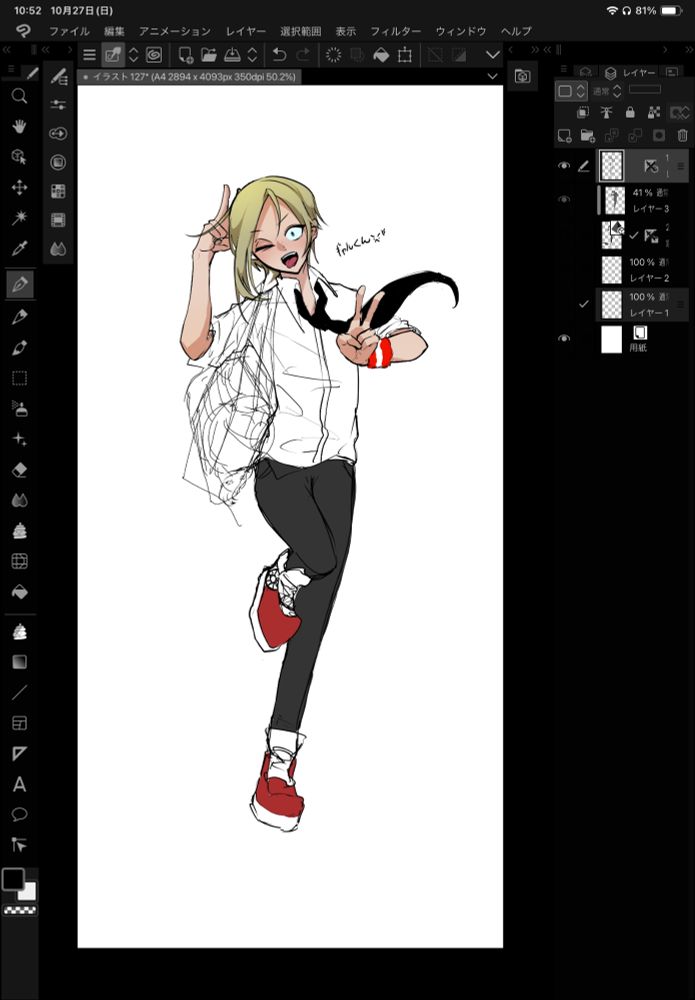
Task: Open the blending mode 通常 dropdown
Action: (608, 91)
